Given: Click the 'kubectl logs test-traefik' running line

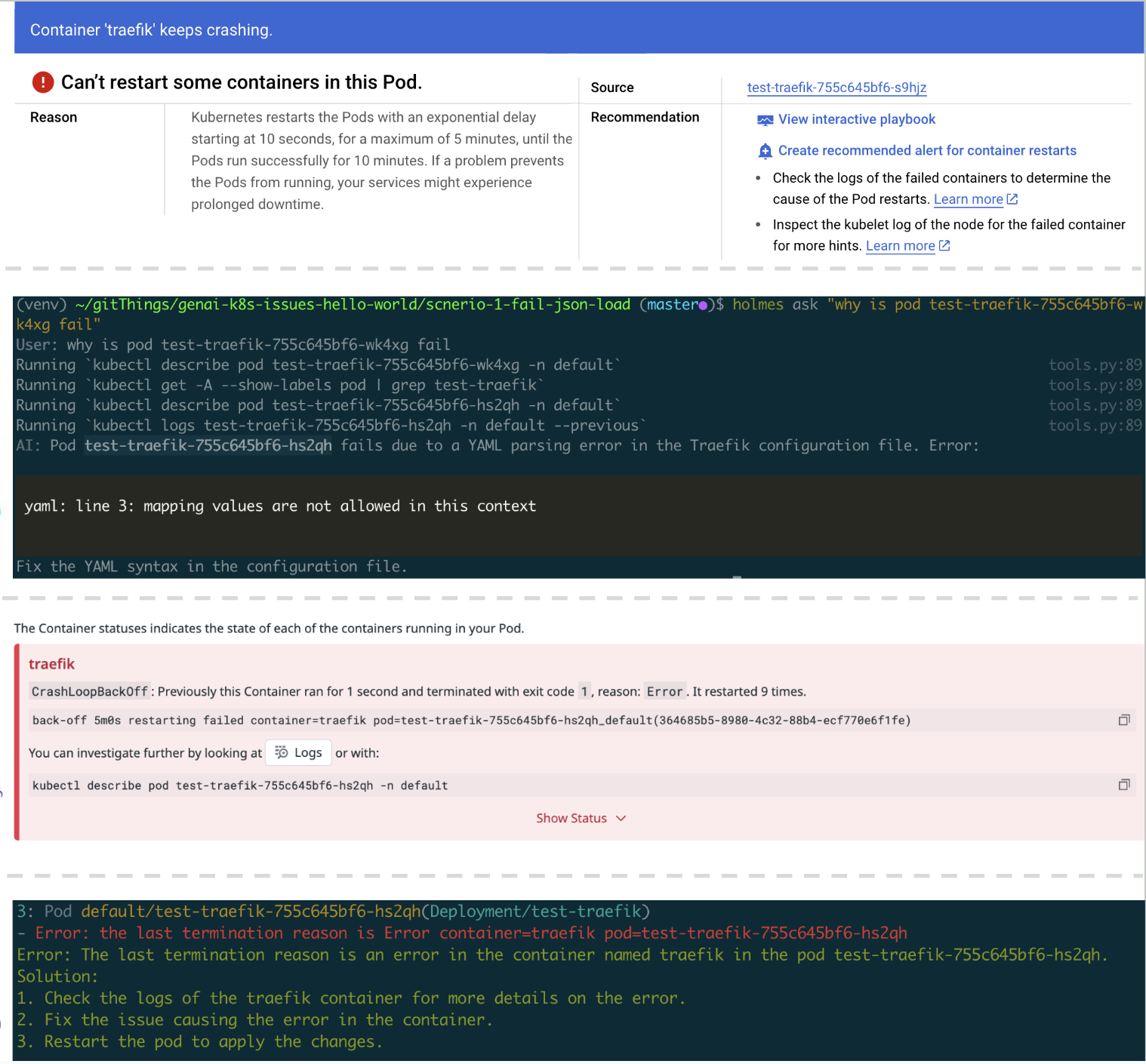Looking at the screenshot, I should (x=331, y=426).
